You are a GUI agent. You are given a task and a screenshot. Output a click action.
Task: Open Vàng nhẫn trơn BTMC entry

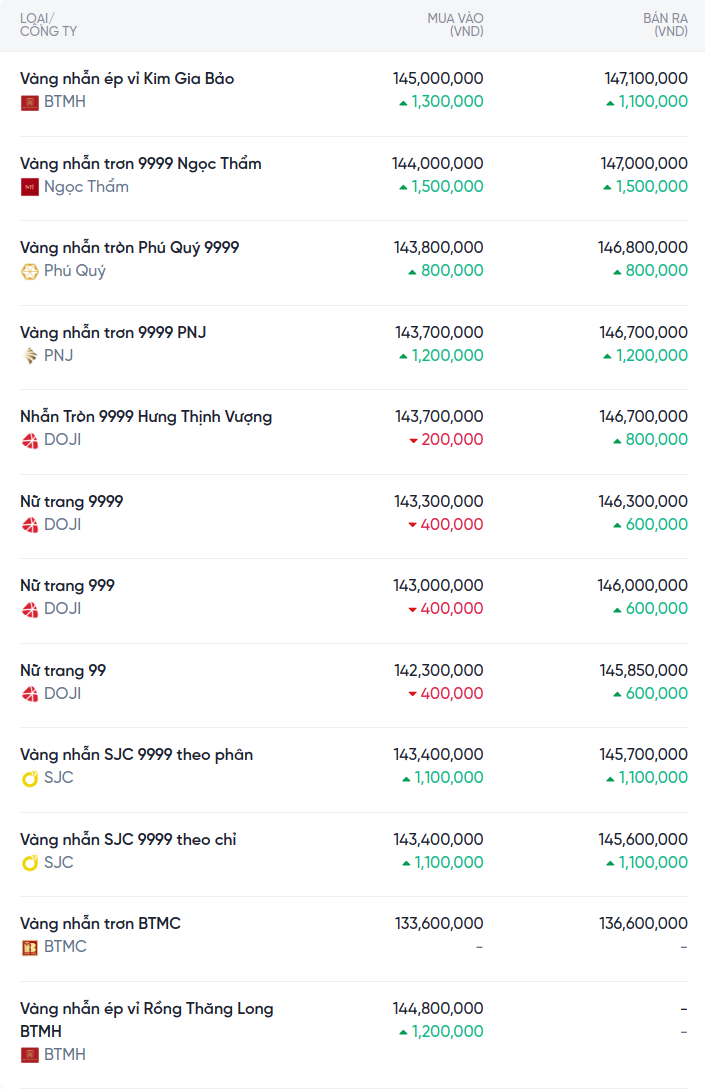point(100,924)
